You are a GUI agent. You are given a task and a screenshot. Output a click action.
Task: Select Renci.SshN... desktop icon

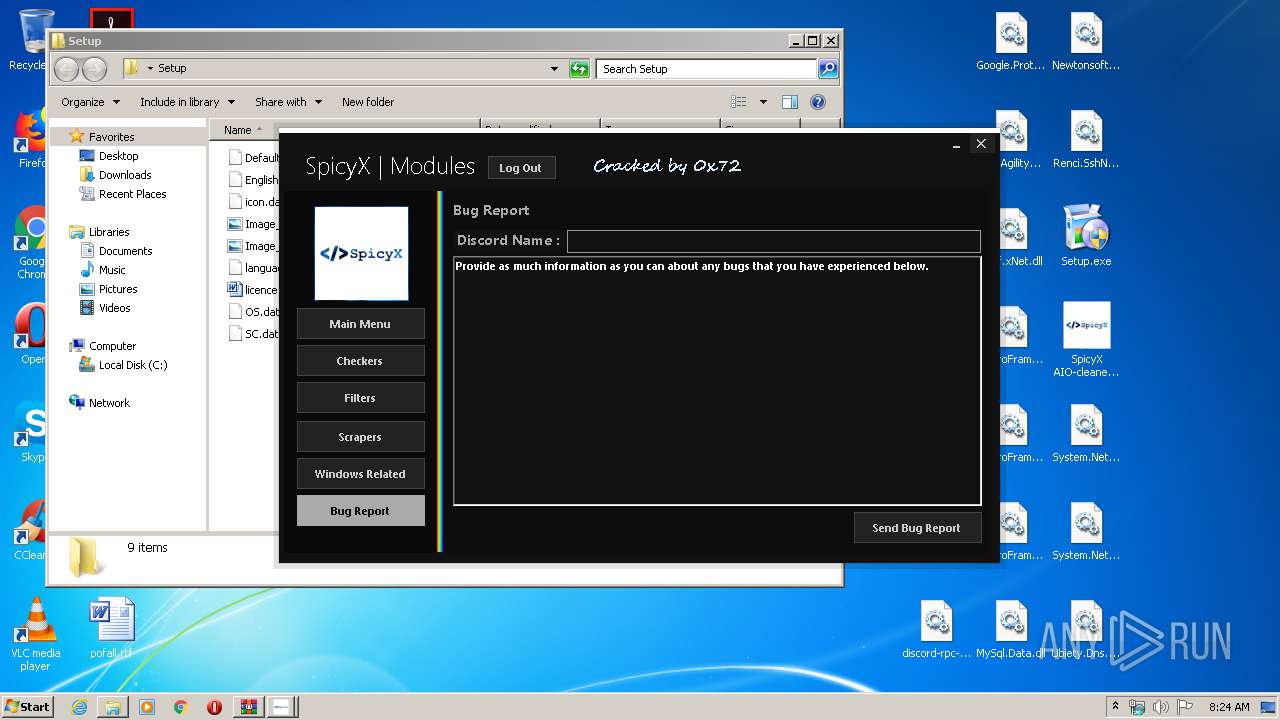[x=1086, y=140]
